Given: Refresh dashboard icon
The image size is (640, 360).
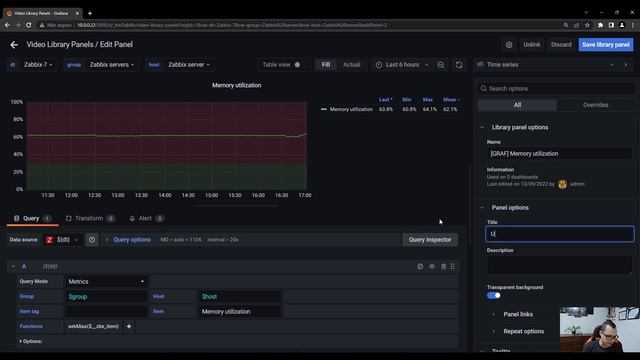Looking at the screenshot, I should point(459,65).
